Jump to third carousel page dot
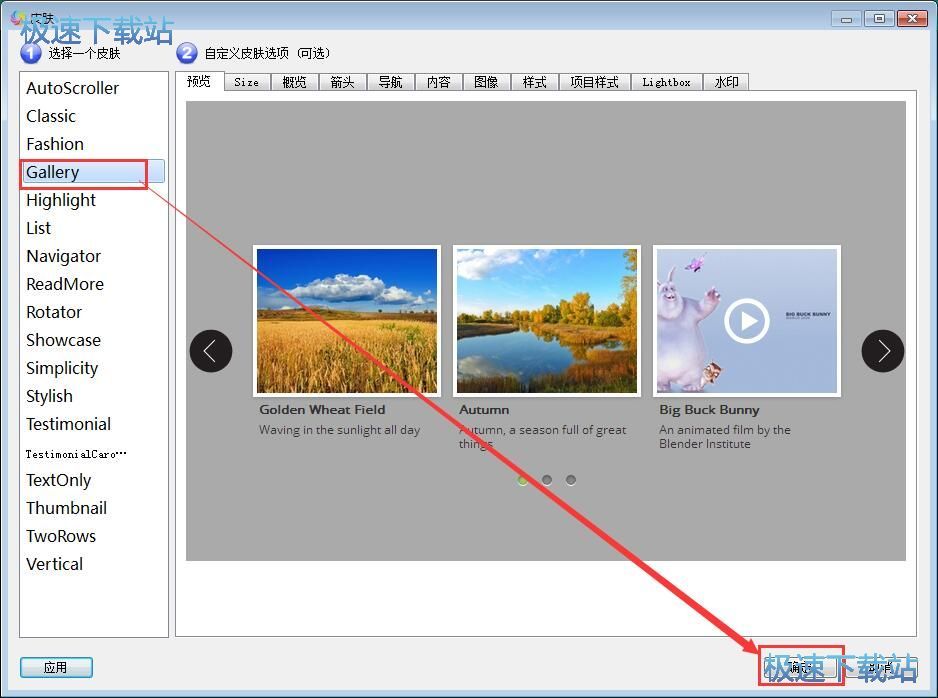This screenshot has width=938, height=698. [x=571, y=480]
